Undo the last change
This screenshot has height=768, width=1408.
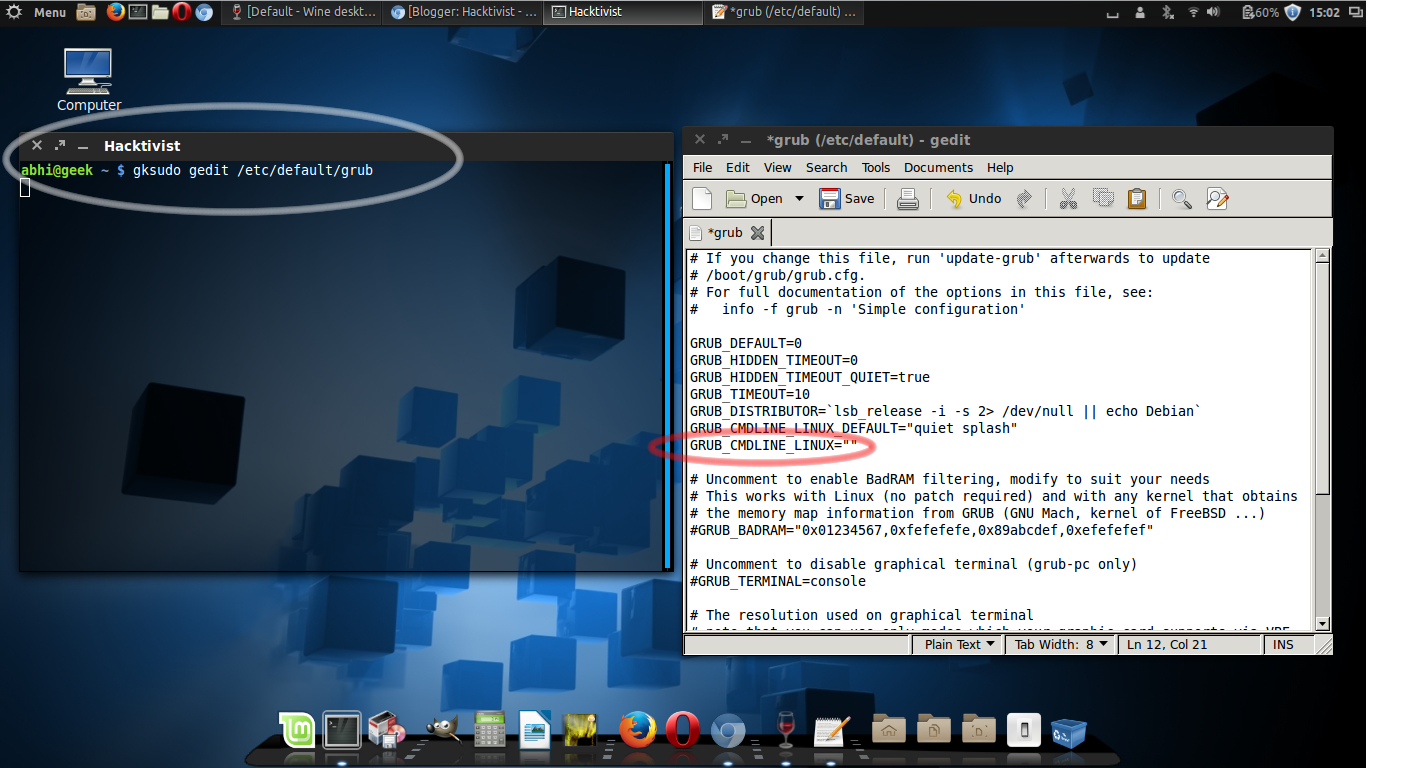click(973, 198)
